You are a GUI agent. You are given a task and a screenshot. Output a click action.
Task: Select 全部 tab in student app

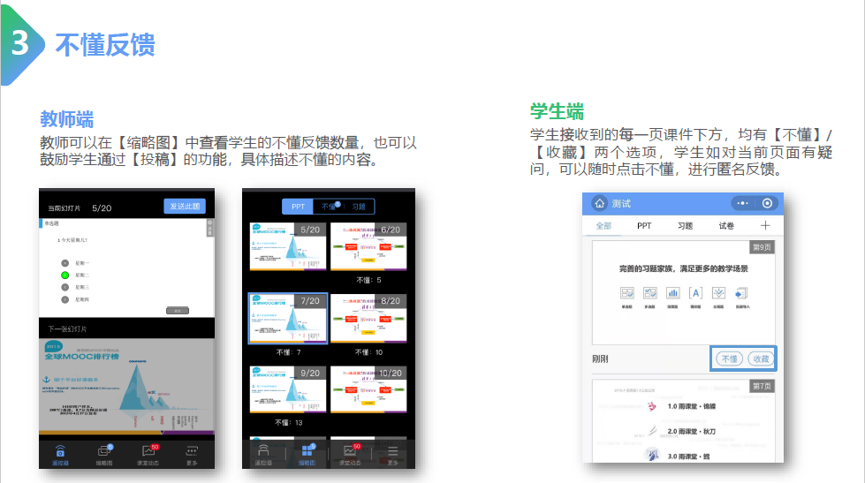604,226
